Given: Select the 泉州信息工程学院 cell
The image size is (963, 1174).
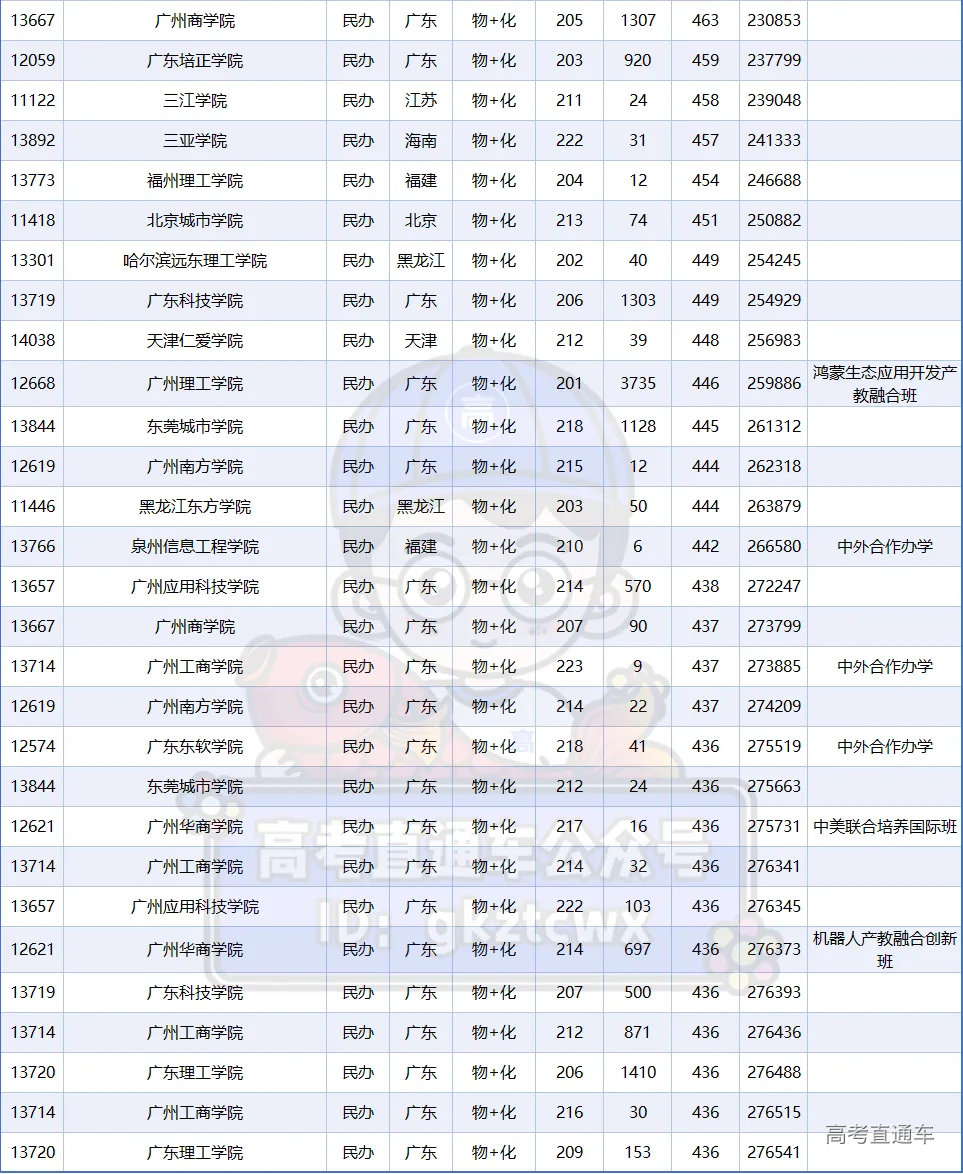Looking at the screenshot, I should click(195, 547).
